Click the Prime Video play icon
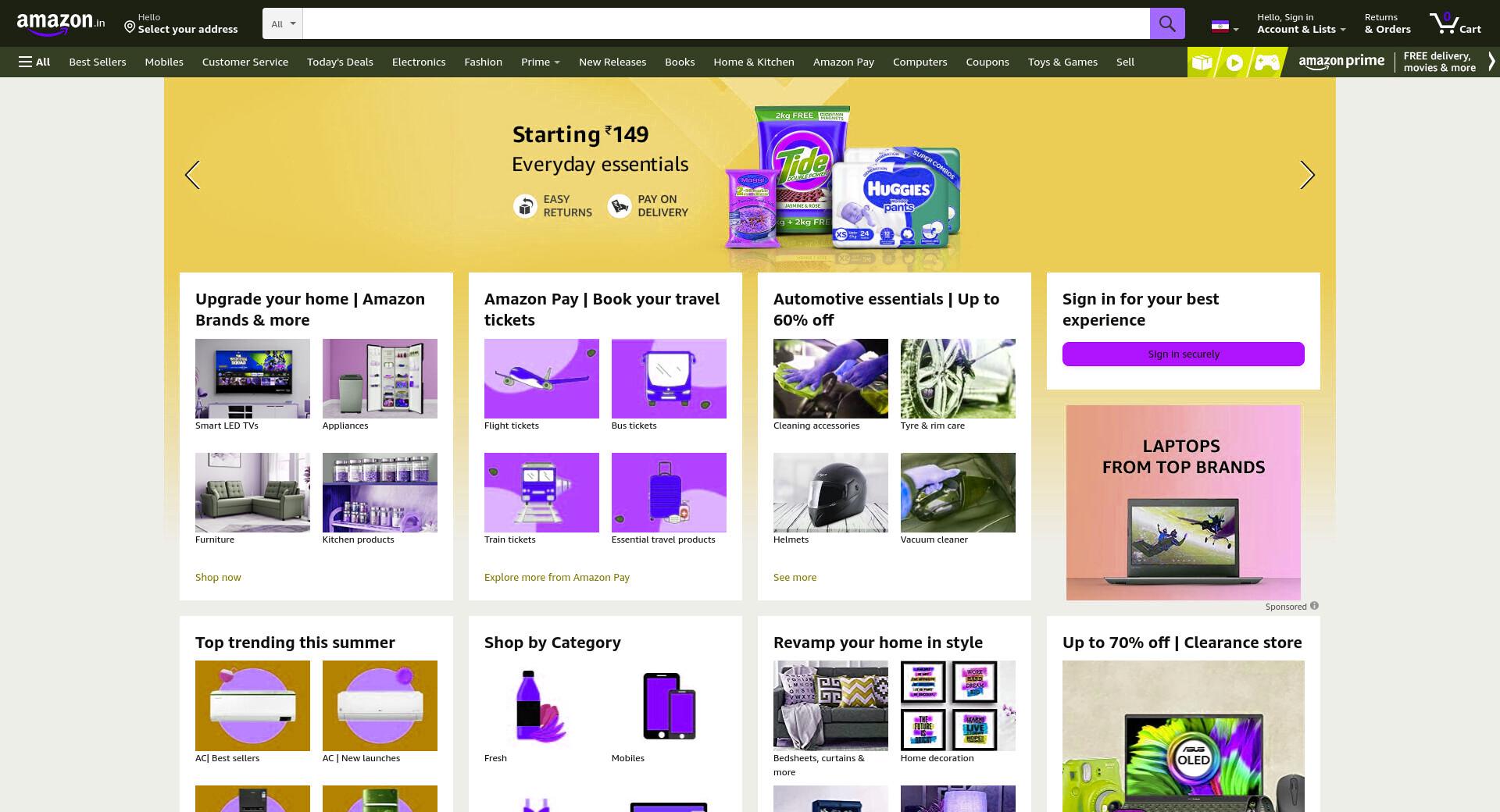This screenshot has height=812, width=1500. click(x=1234, y=62)
